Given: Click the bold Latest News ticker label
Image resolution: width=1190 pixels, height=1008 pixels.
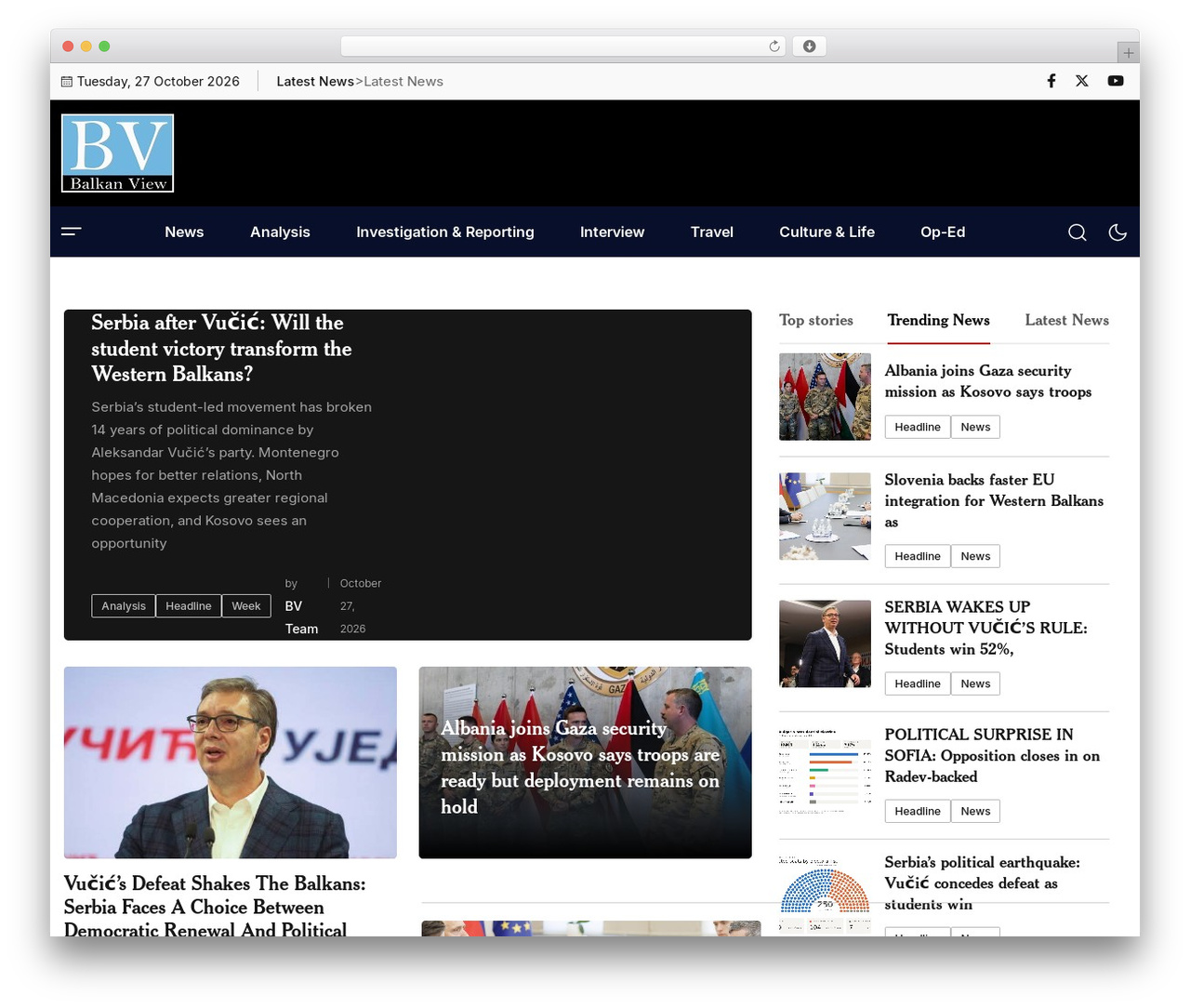Looking at the screenshot, I should [315, 81].
